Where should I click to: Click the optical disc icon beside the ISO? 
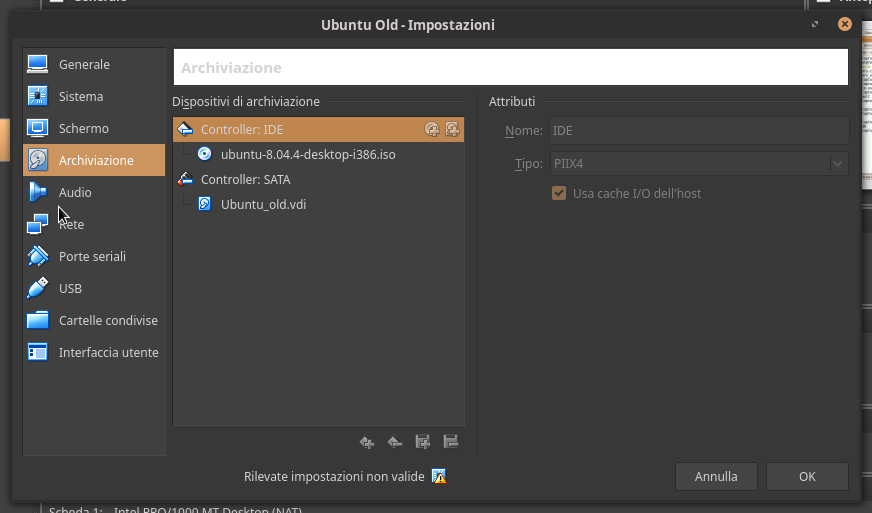coord(205,154)
